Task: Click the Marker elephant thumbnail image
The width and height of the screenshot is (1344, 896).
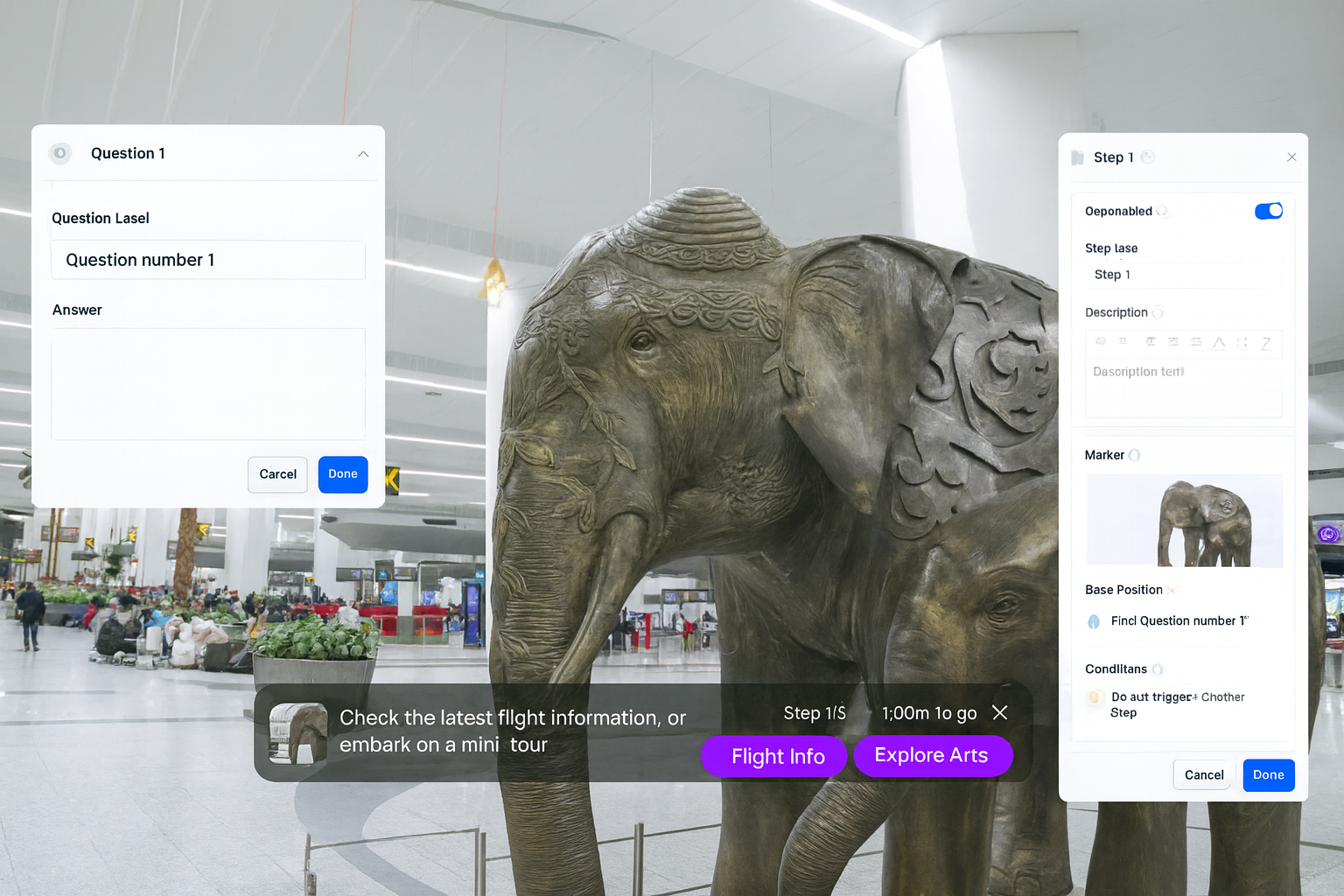Action: [1184, 521]
